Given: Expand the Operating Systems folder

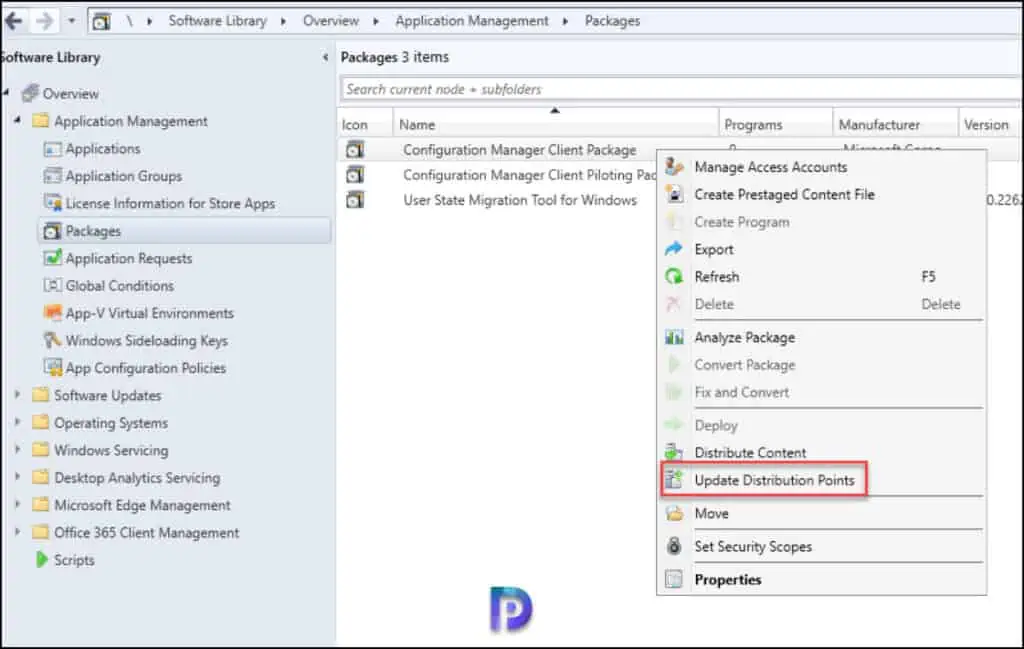Looking at the screenshot, I should (x=18, y=422).
